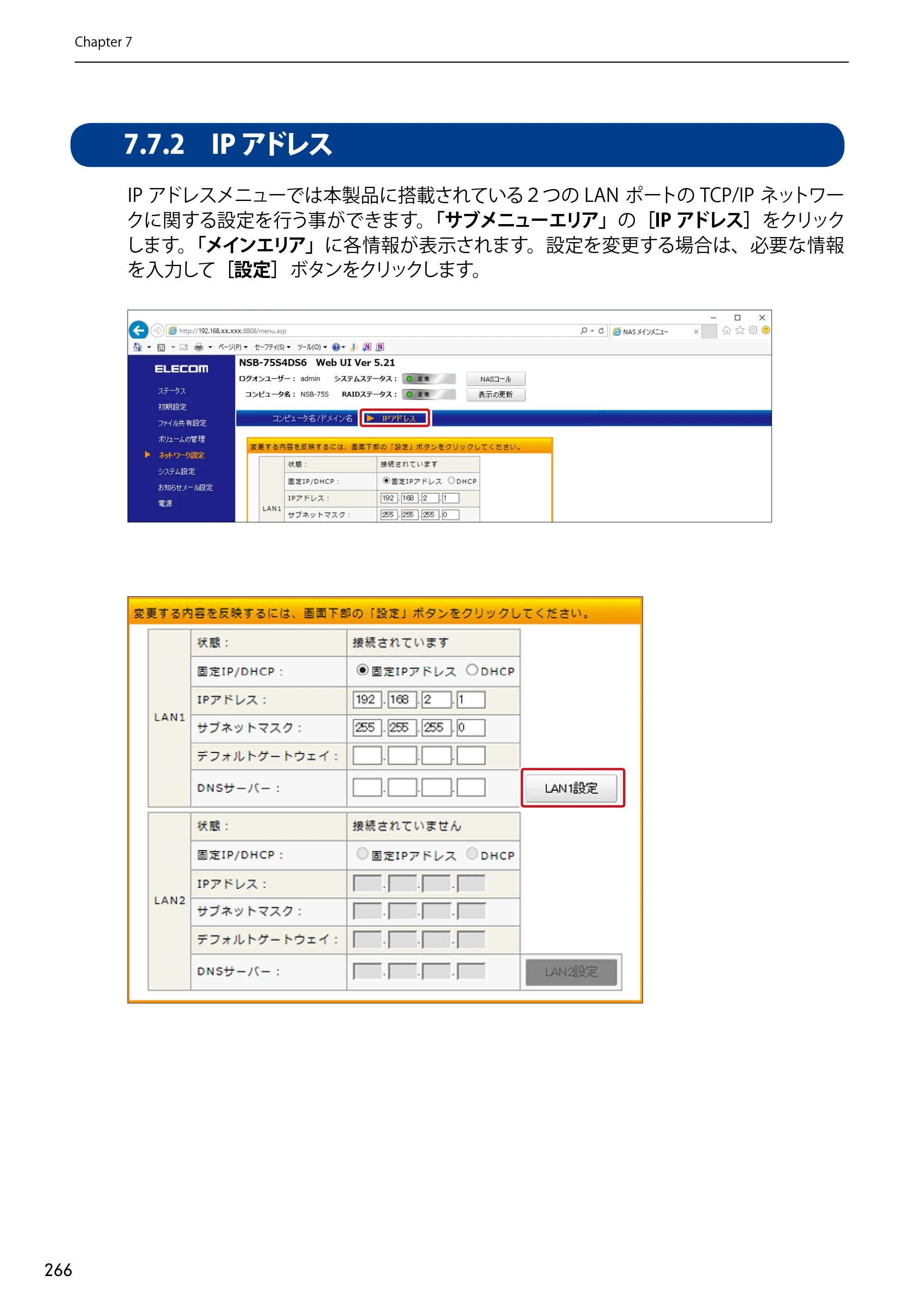924x1307 pixels.
Task: Switch to the コンピュータ名/ドメイン名 tab
Action: click(312, 419)
